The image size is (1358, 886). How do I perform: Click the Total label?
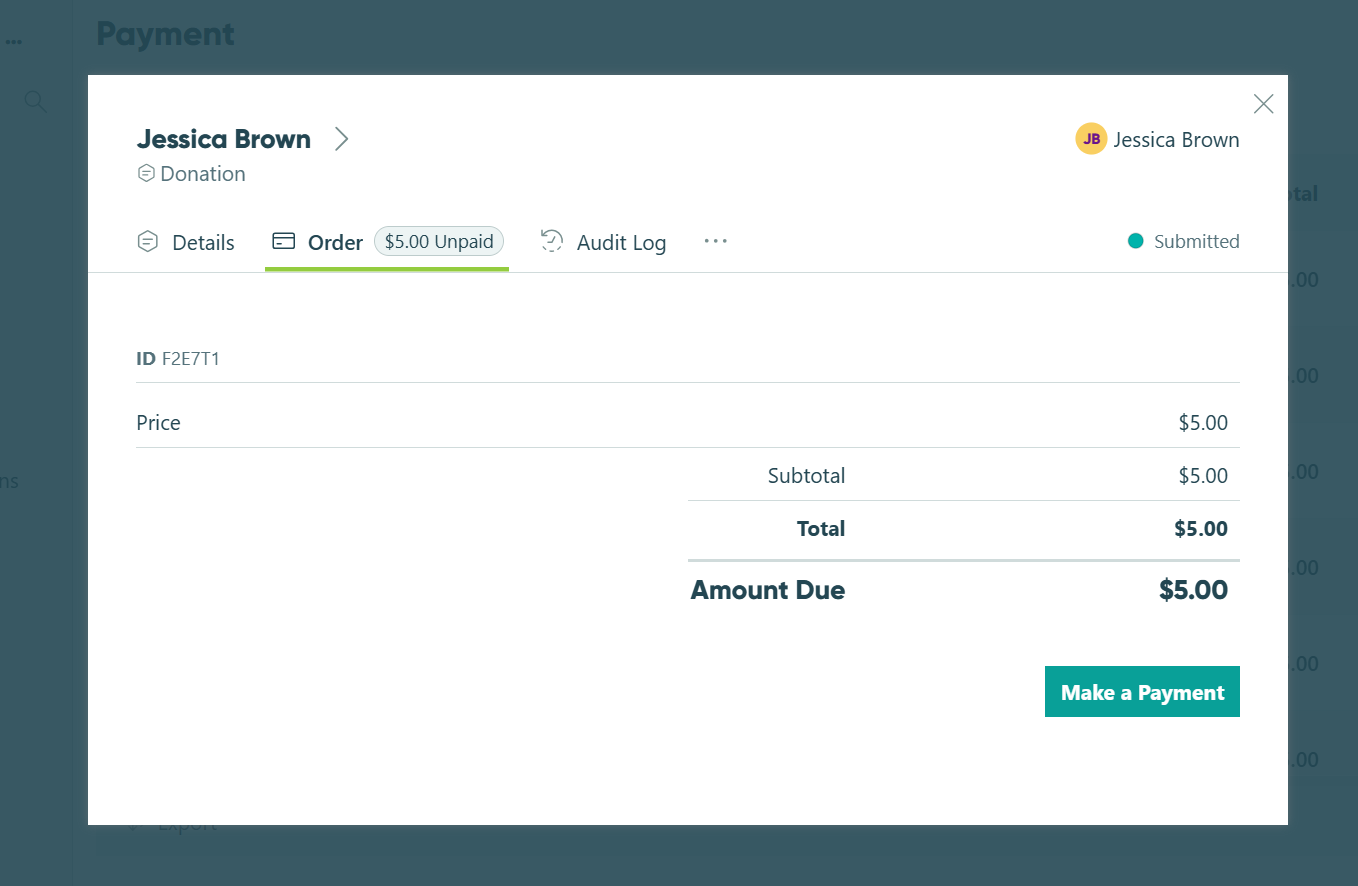pyautogui.click(x=821, y=529)
